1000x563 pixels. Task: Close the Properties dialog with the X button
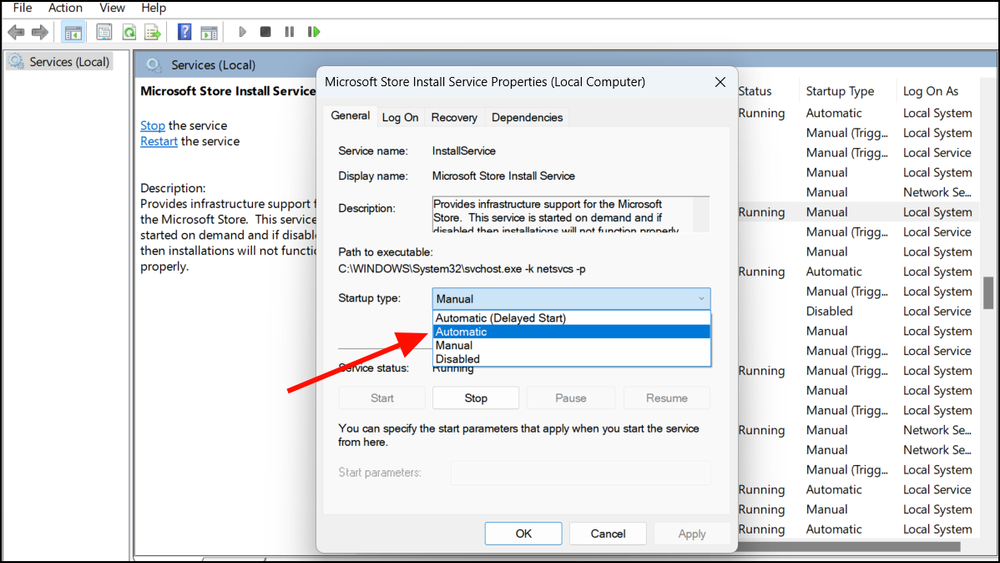(720, 82)
